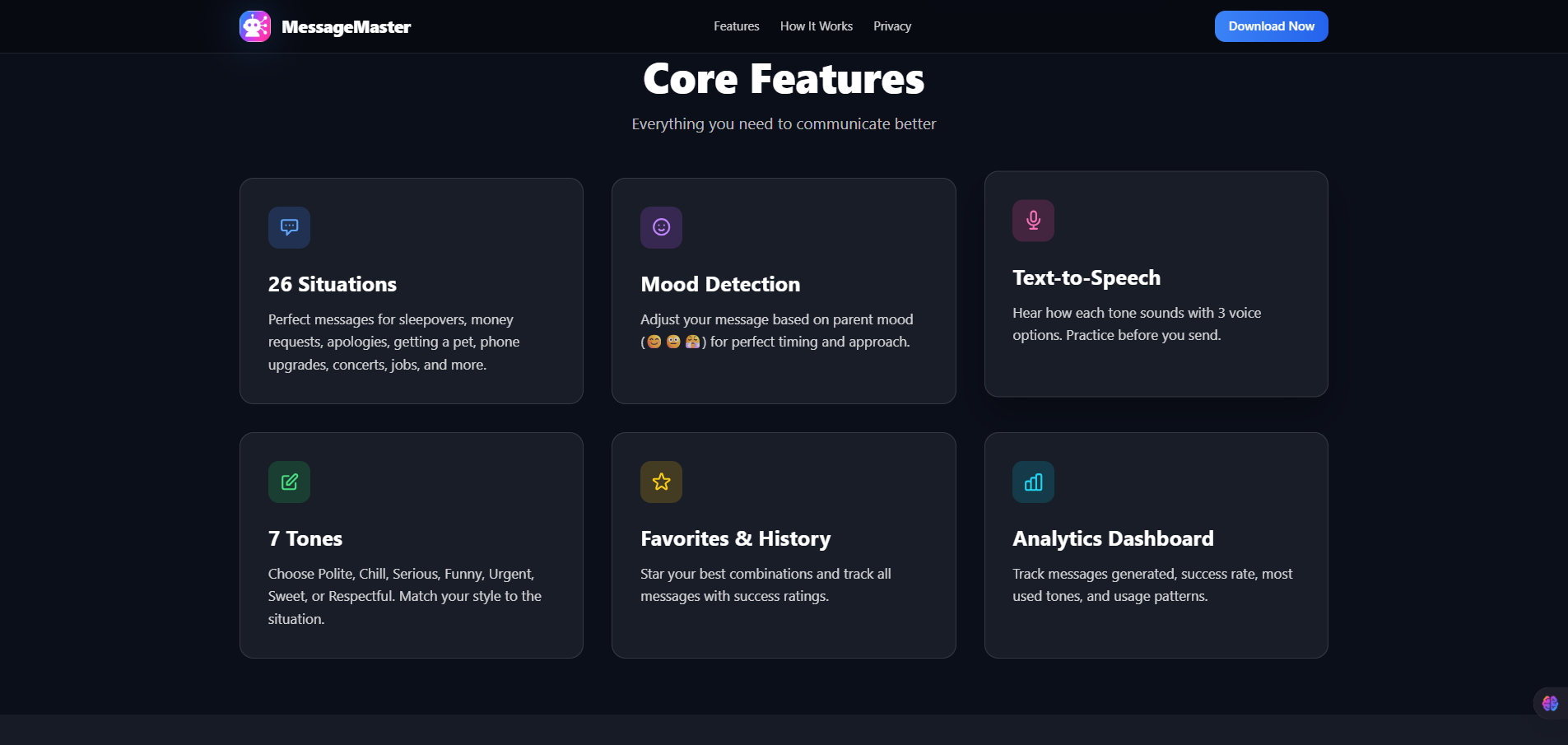Select the 26 Situations card heading
Screen dimensions: 1568x745
pyautogui.click(x=333, y=285)
